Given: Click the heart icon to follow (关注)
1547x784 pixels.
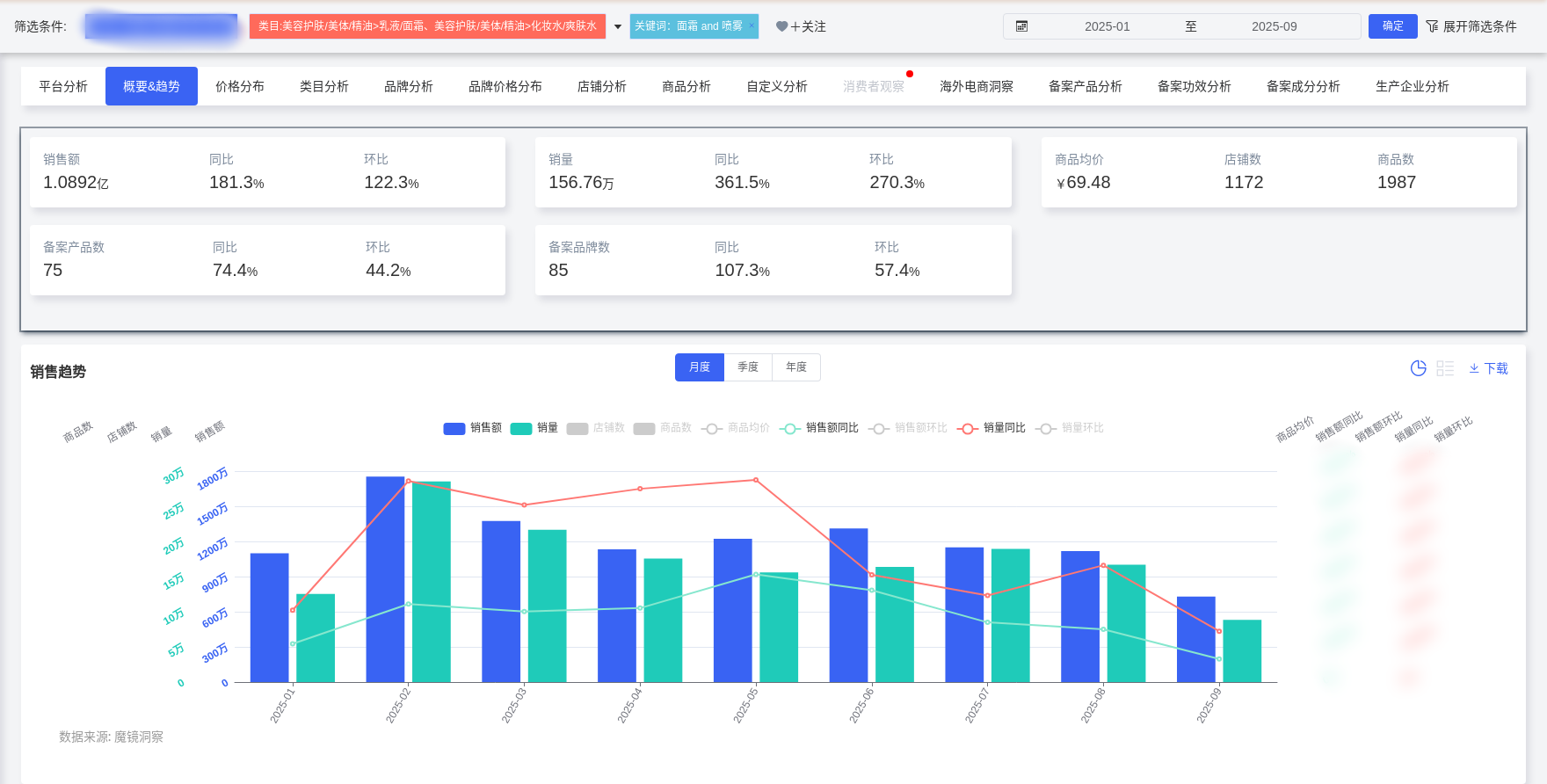Looking at the screenshot, I should [x=781, y=26].
